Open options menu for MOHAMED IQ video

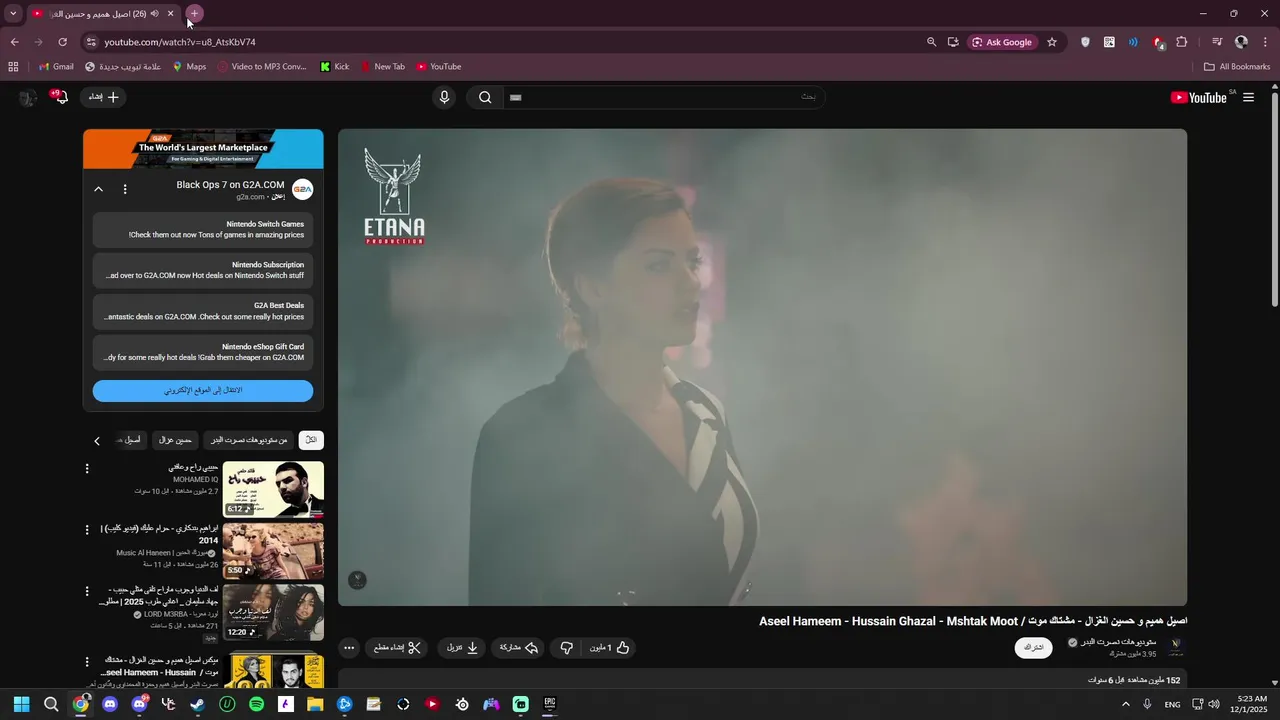[x=87, y=468]
